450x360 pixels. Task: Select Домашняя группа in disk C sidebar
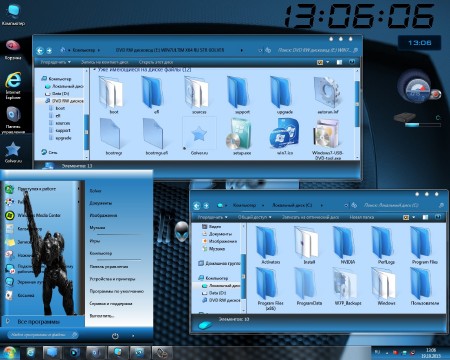tap(219, 263)
